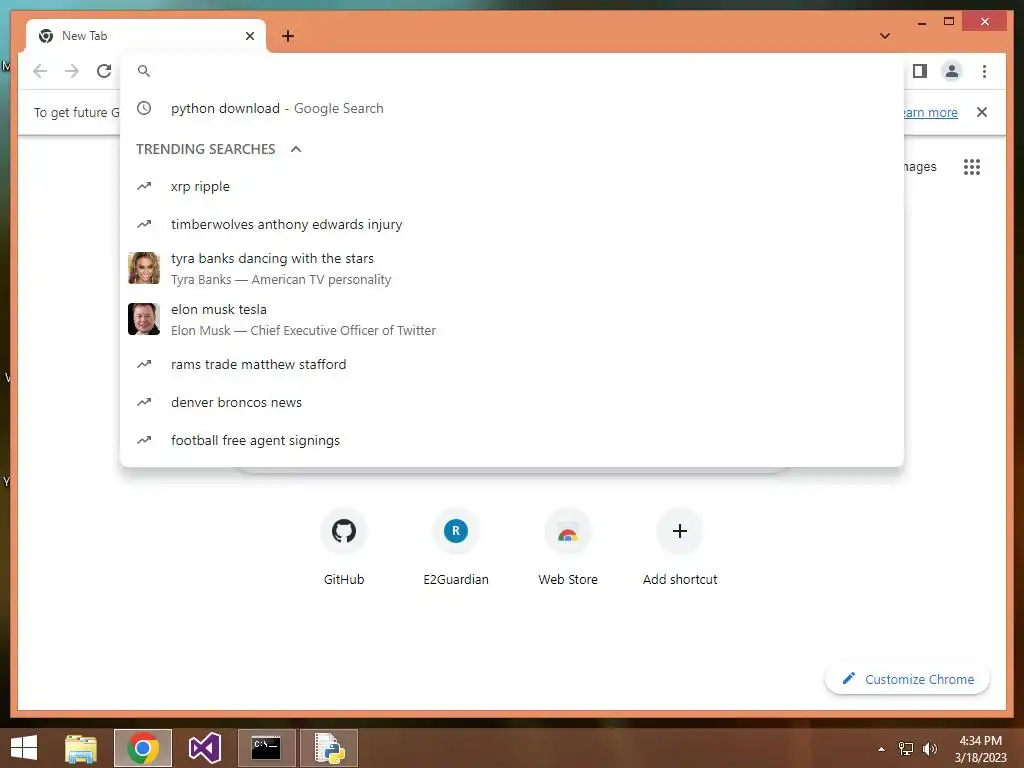Open the Python installer taskbar icon
This screenshot has width=1024, height=768.
point(328,748)
